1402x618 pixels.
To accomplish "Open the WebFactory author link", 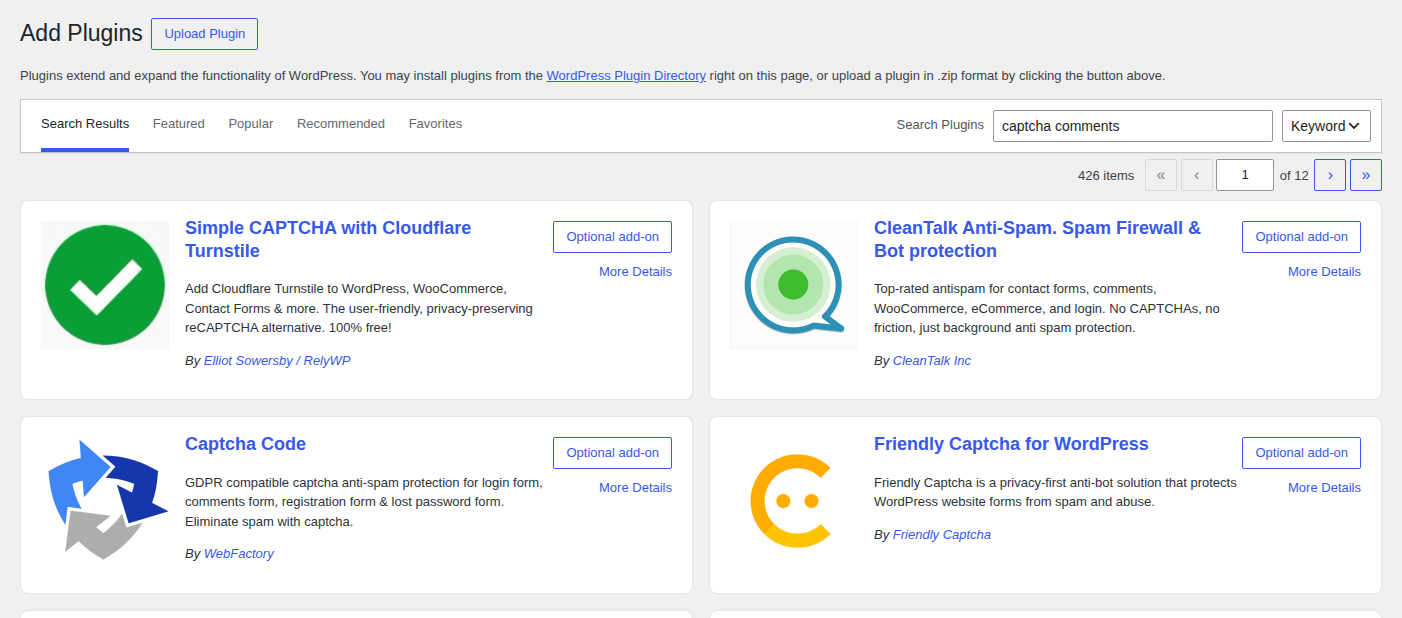I will pyautogui.click(x=239, y=553).
